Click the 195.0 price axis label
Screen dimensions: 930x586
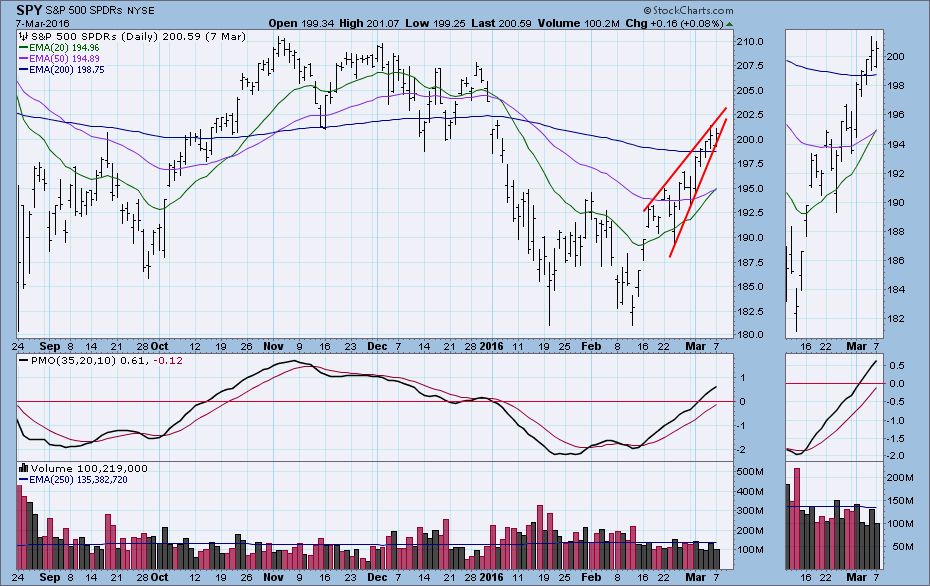point(749,189)
